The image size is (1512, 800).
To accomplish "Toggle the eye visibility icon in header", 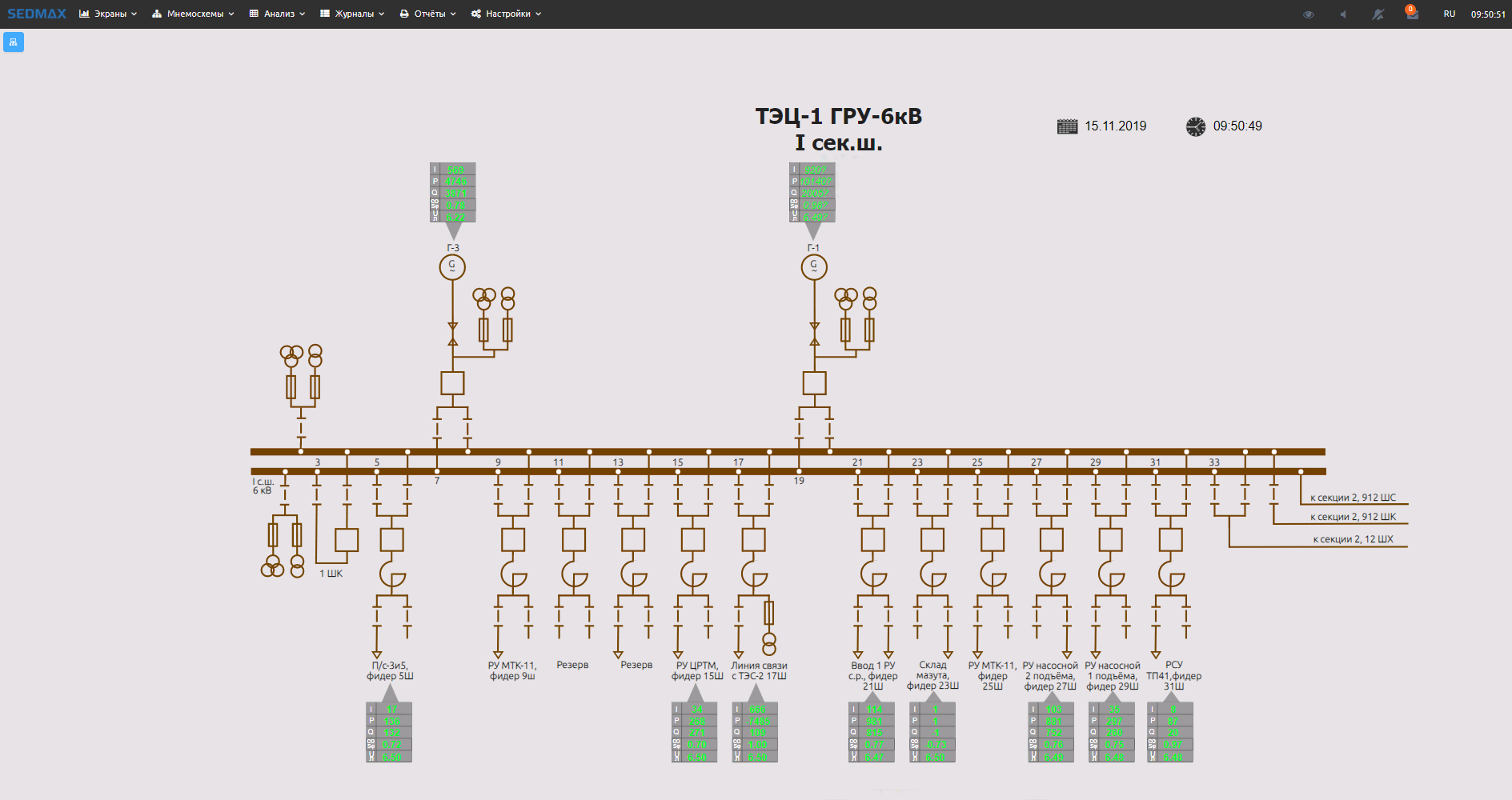I will pos(1308,14).
